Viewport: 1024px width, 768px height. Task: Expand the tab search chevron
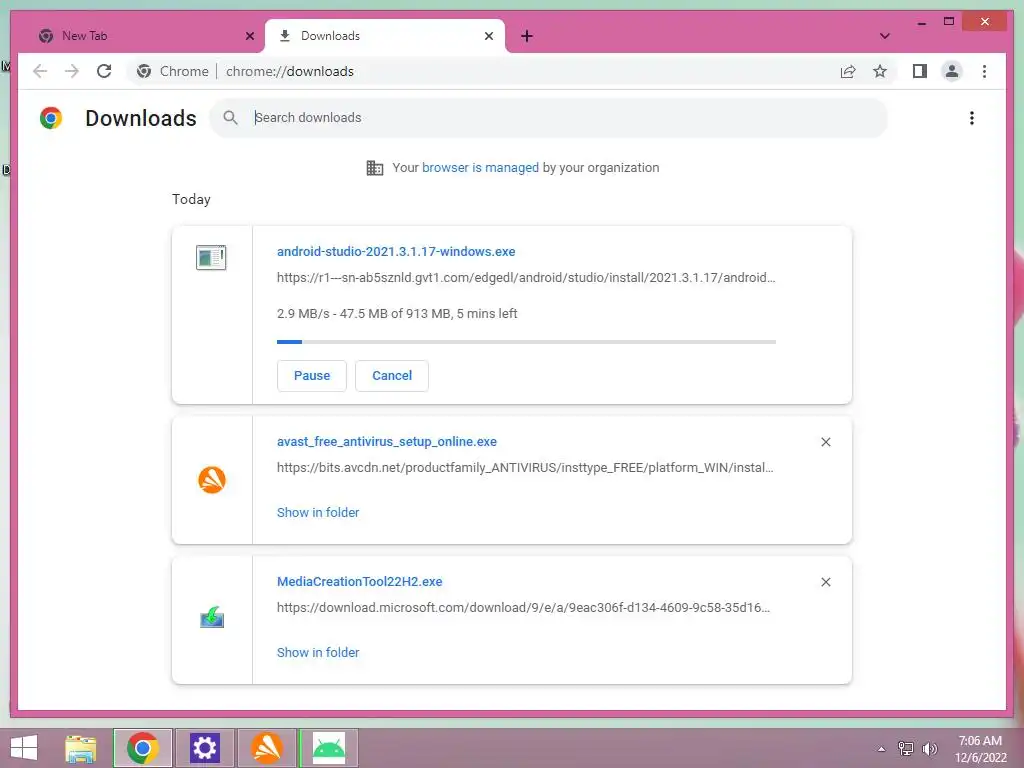[884, 36]
